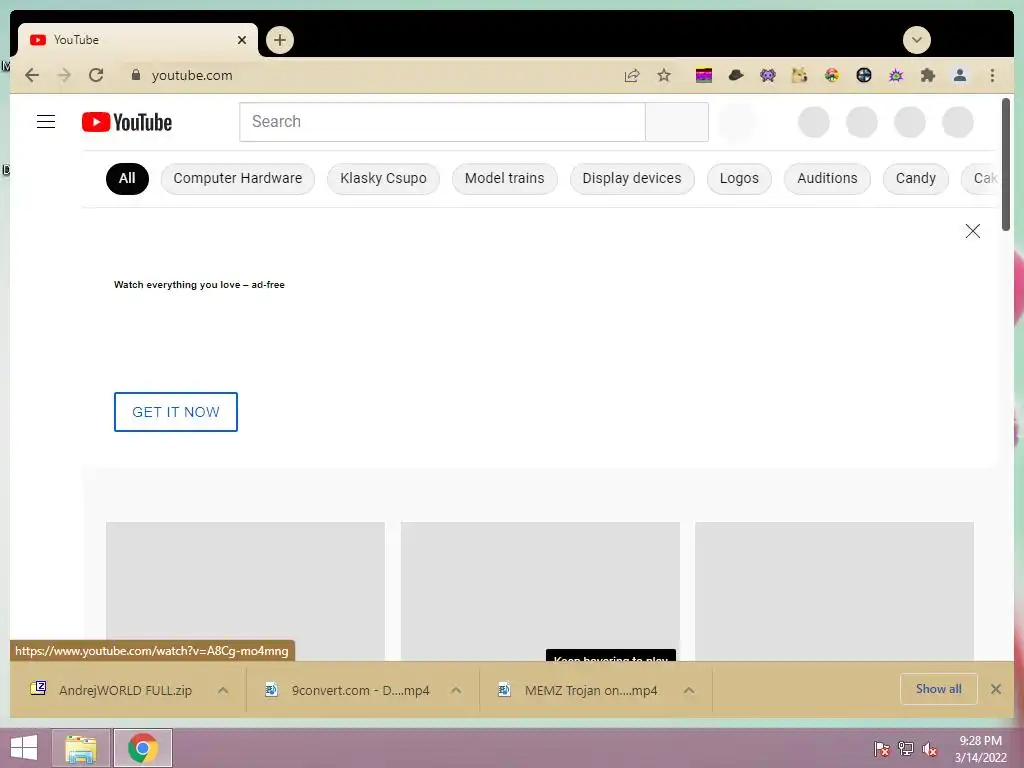Click the padlock site info icon
This screenshot has height=768, width=1024.
pyautogui.click(x=136, y=75)
